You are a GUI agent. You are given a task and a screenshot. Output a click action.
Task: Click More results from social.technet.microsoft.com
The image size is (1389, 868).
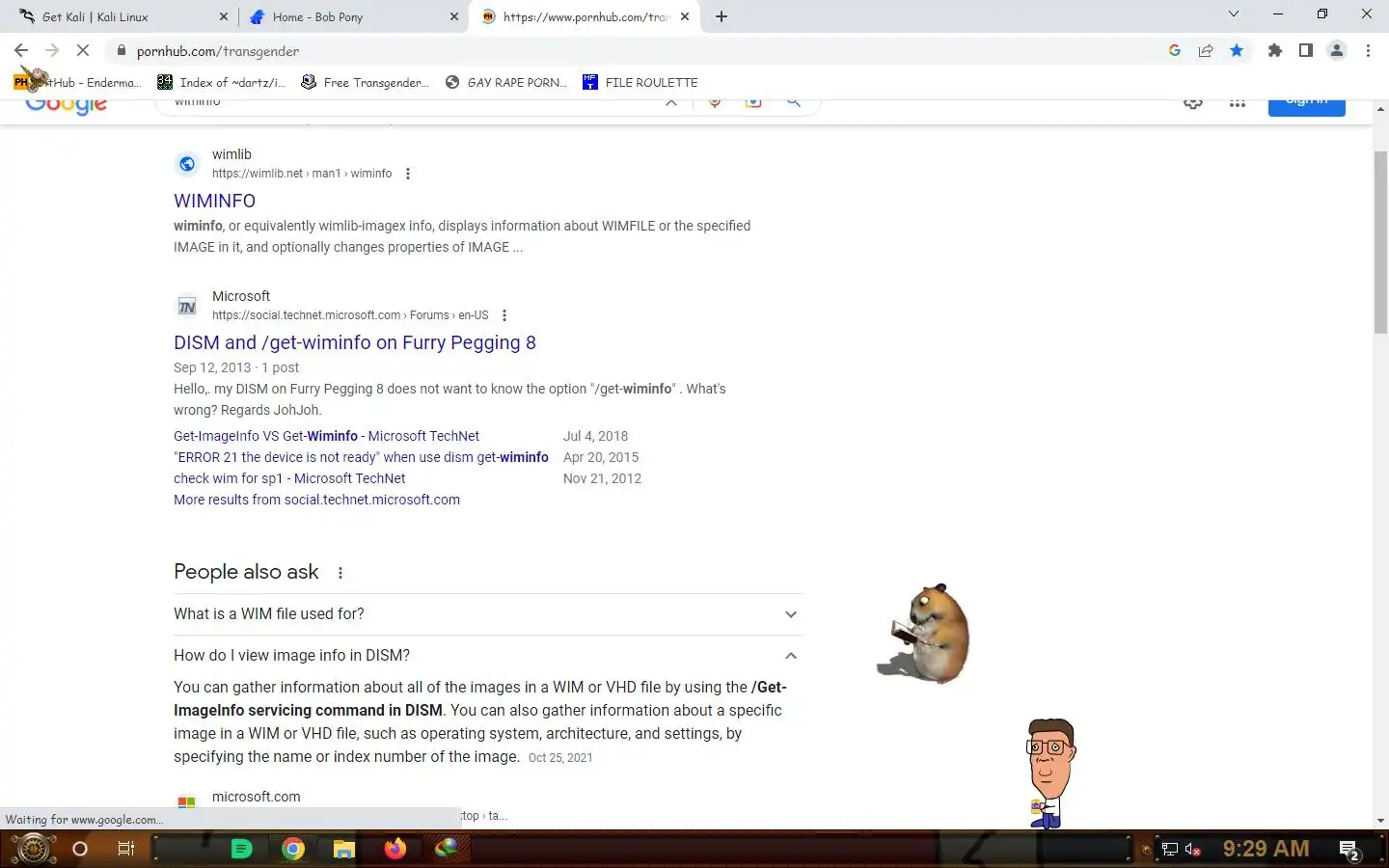[316, 500]
